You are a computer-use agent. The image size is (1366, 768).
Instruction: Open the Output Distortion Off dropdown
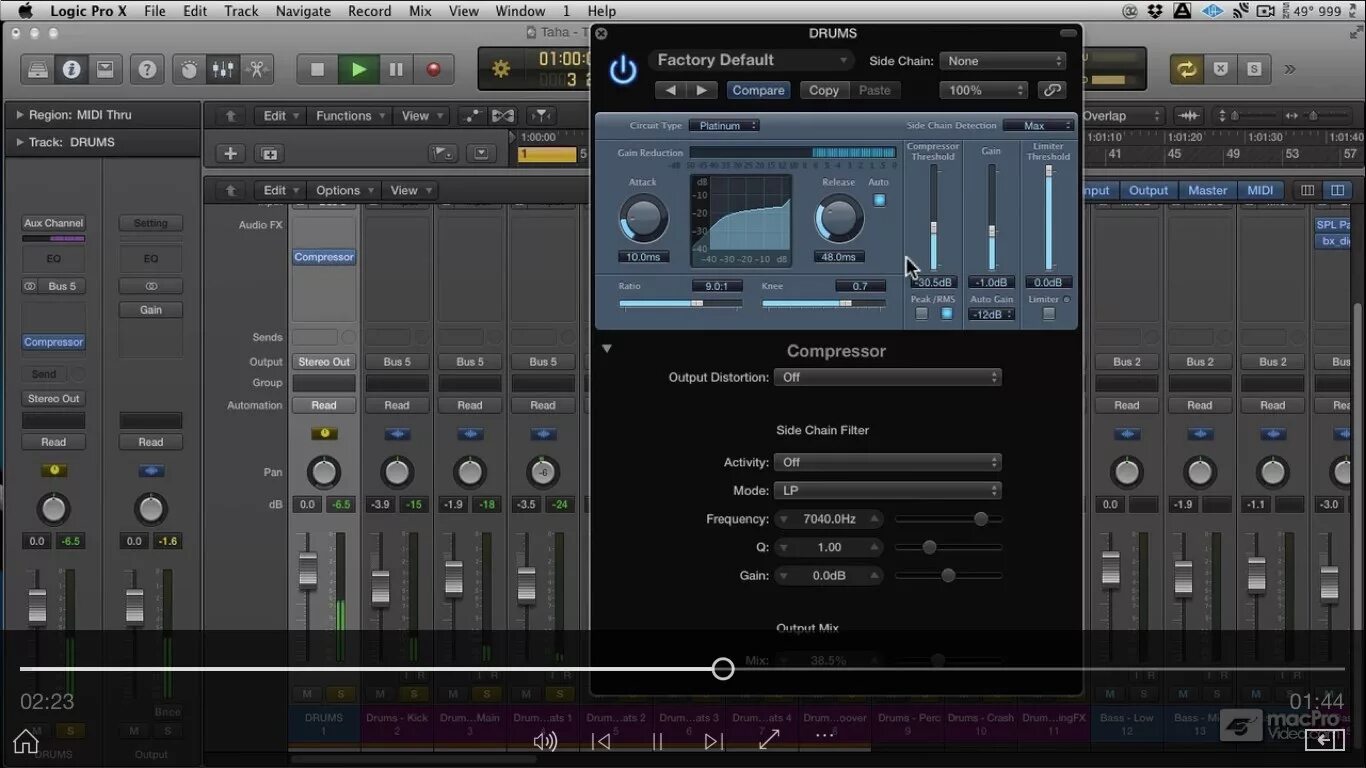[888, 377]
